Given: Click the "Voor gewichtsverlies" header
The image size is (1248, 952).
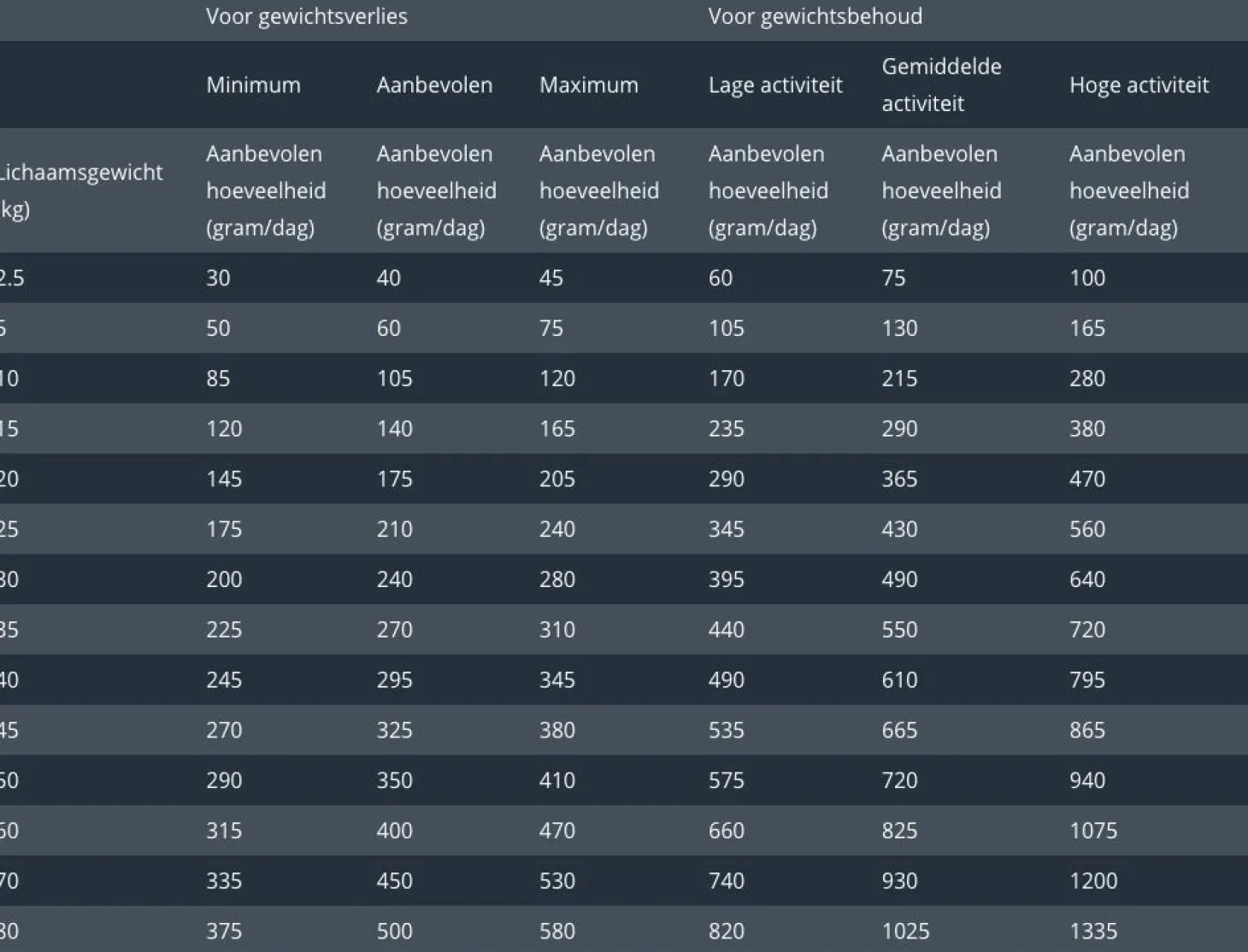Looking at the screenshot, I should tap(306, 17).
